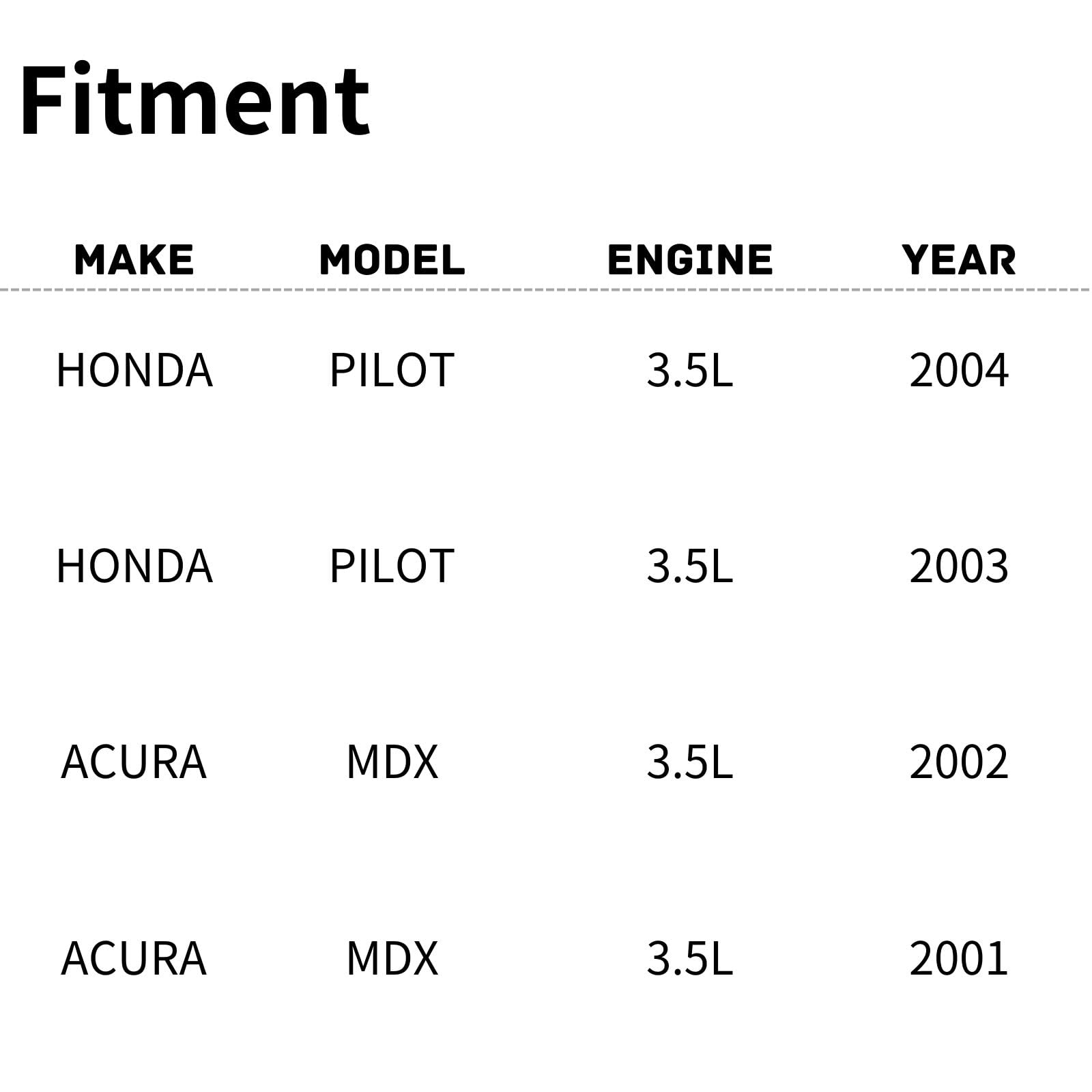Click 3.5L engine in the 2003 row
This screenshot has height=1092, width=1092.
pyautogui.click(x=689, y=566)
